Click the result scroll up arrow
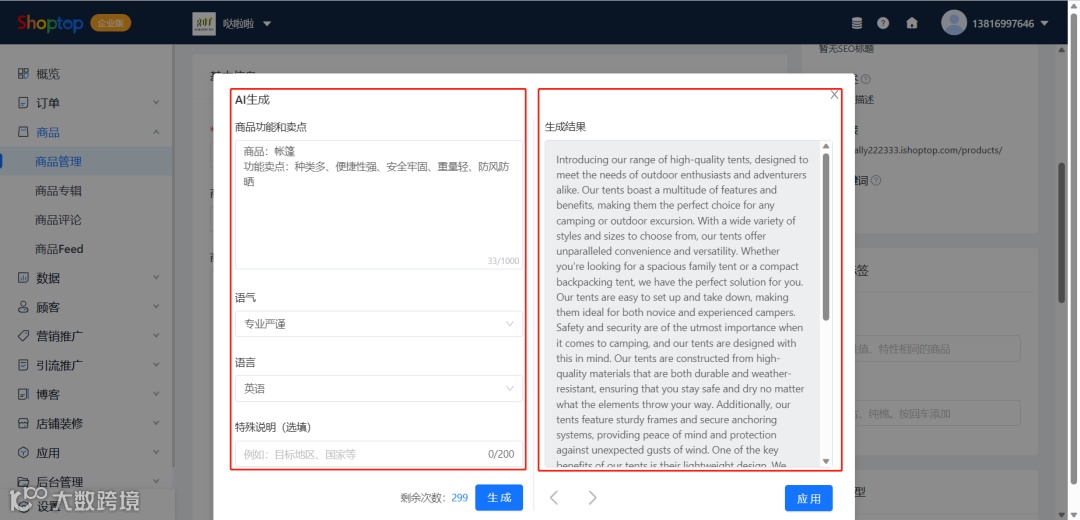 point(826,146)
